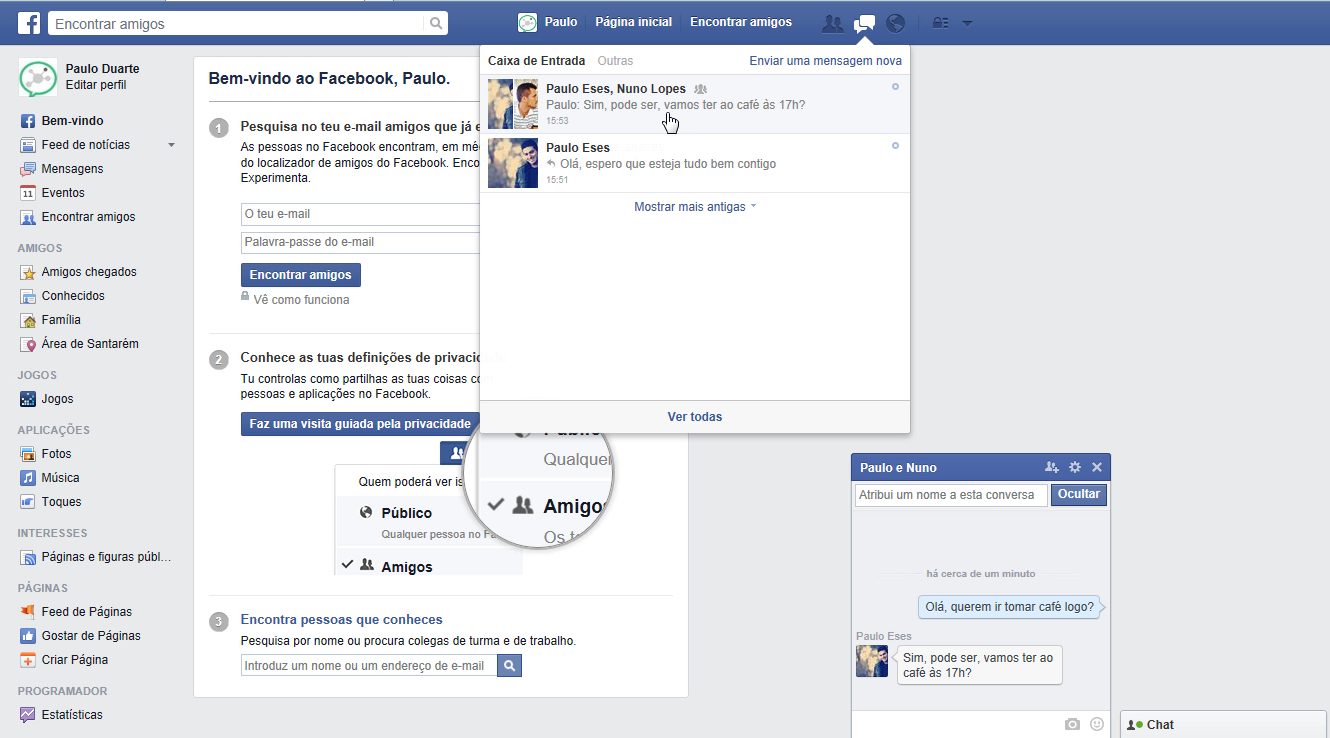This screenshot has width=1330, height=738.
Task: Open chat options gear icon
Action: pyautogui.click(x=1075, y=467)
